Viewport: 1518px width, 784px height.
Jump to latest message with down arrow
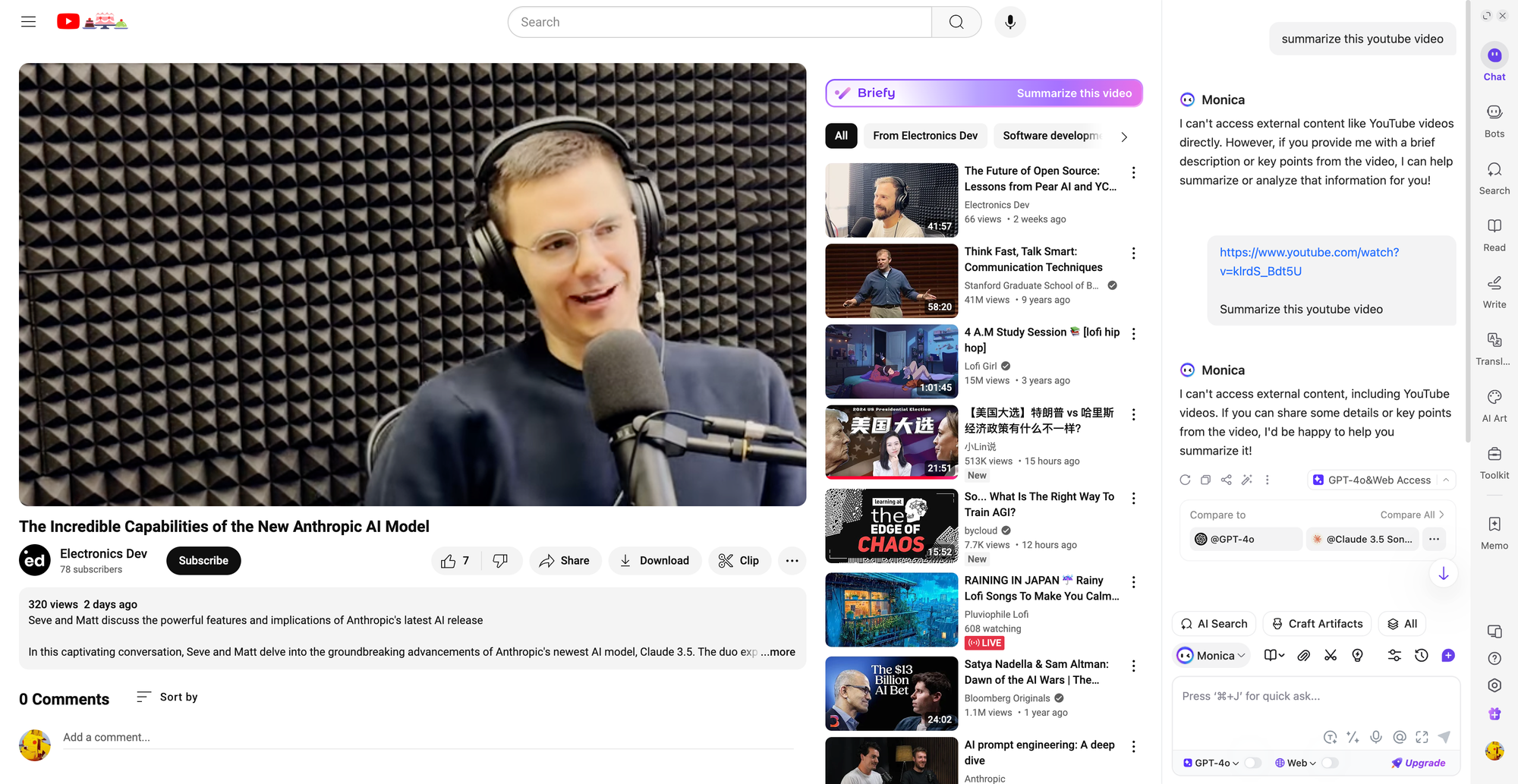click(x=1444, y=574)
